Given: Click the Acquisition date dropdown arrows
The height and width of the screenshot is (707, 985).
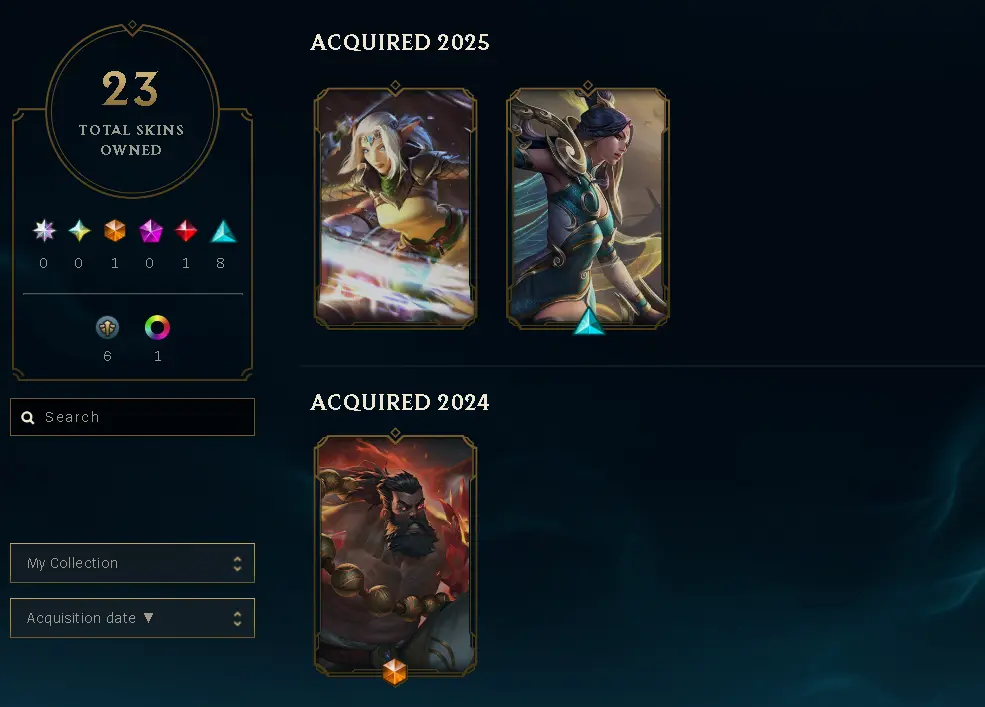Looking at the screenshot, I should [237, 618].
